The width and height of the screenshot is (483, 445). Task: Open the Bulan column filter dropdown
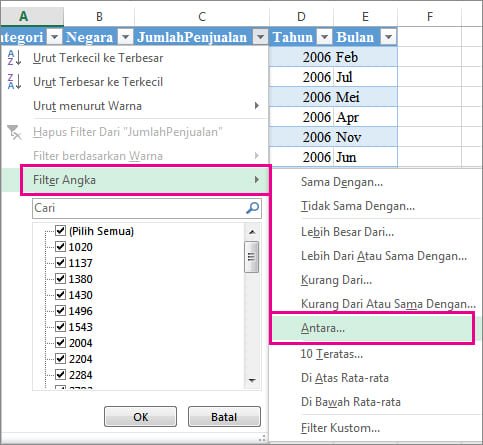388,37
